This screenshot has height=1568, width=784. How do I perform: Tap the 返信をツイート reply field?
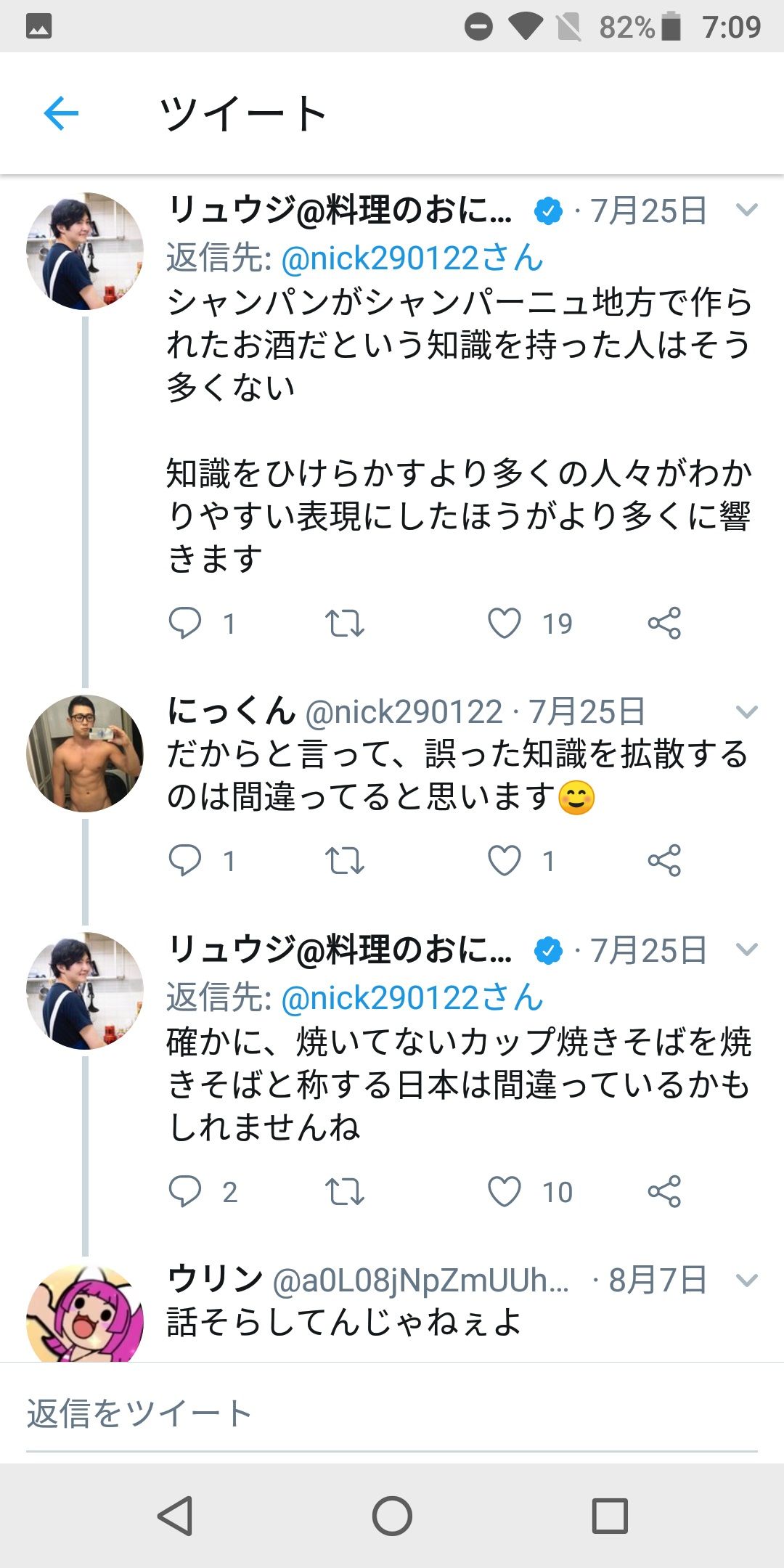392,1413
